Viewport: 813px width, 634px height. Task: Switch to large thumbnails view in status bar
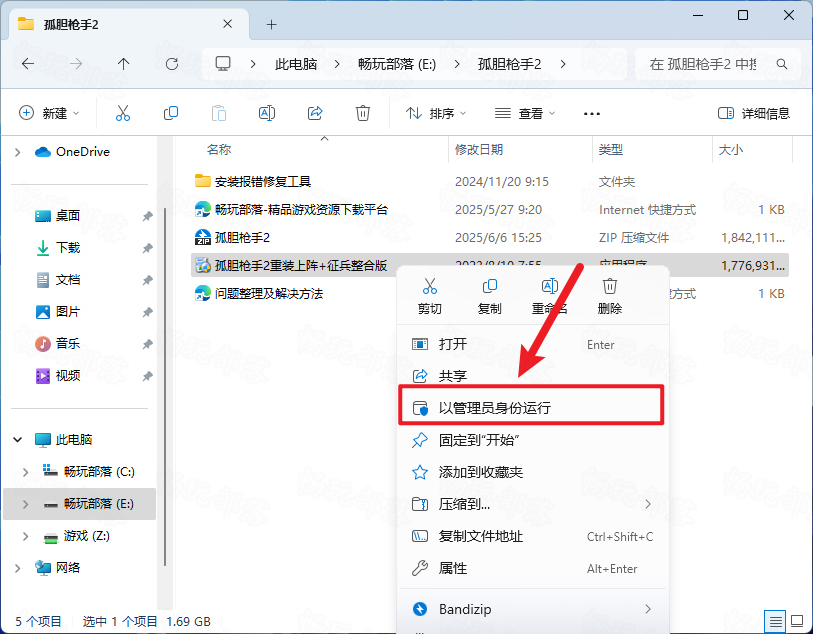click(x=796, y=621)
